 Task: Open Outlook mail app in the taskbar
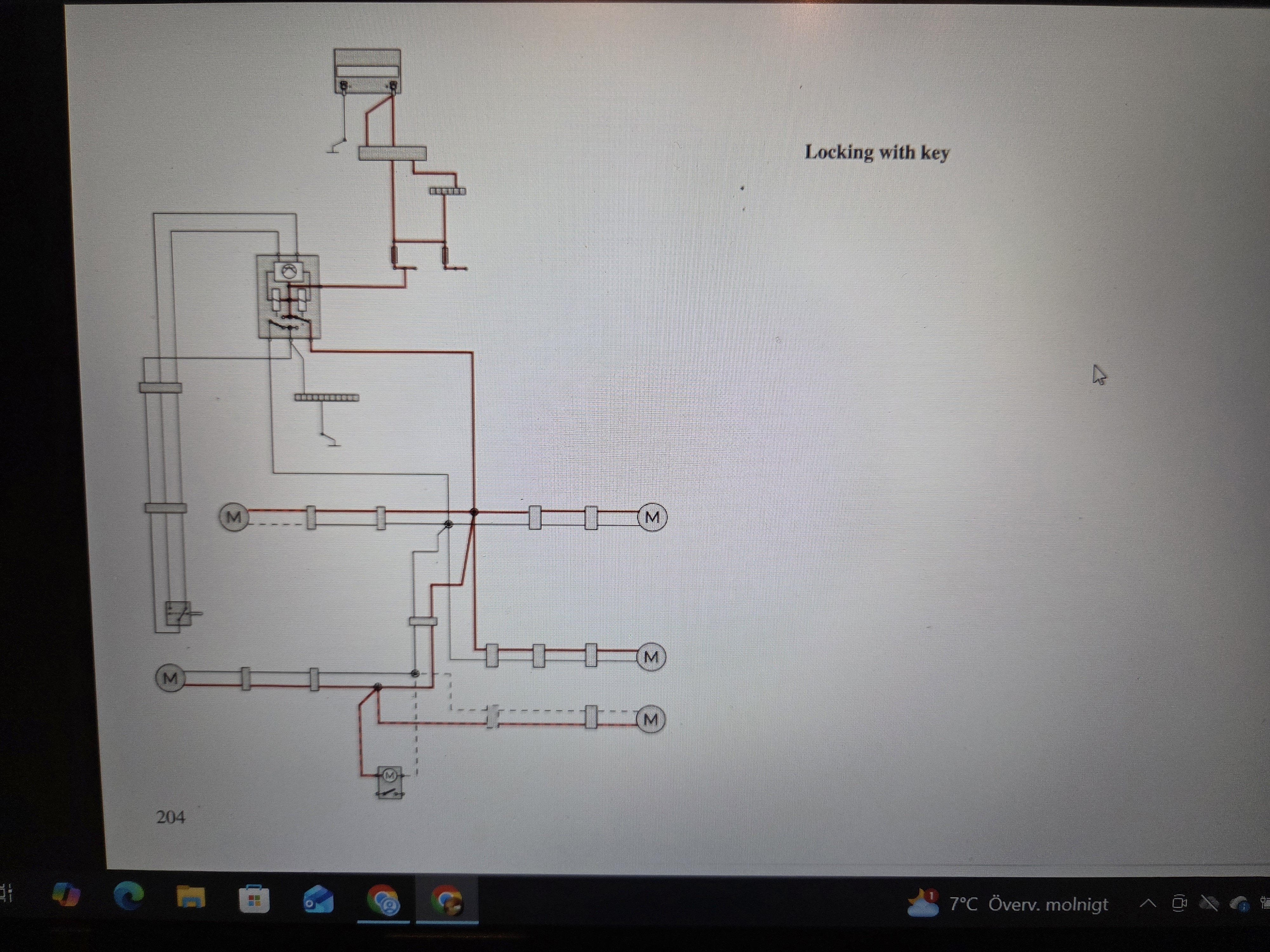tap(317, 899)
